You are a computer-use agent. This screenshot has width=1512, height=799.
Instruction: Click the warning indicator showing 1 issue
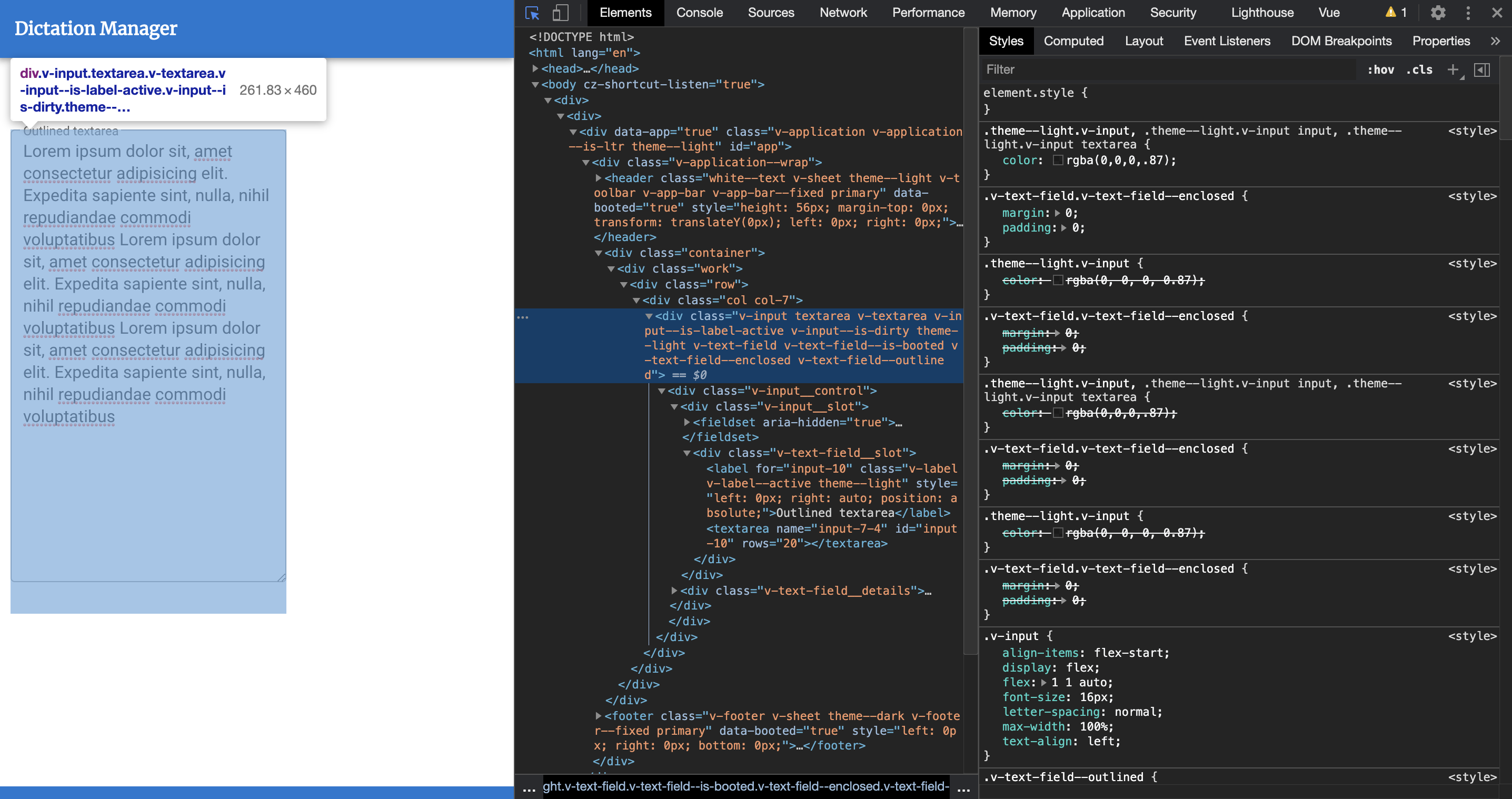[1395, 12]
